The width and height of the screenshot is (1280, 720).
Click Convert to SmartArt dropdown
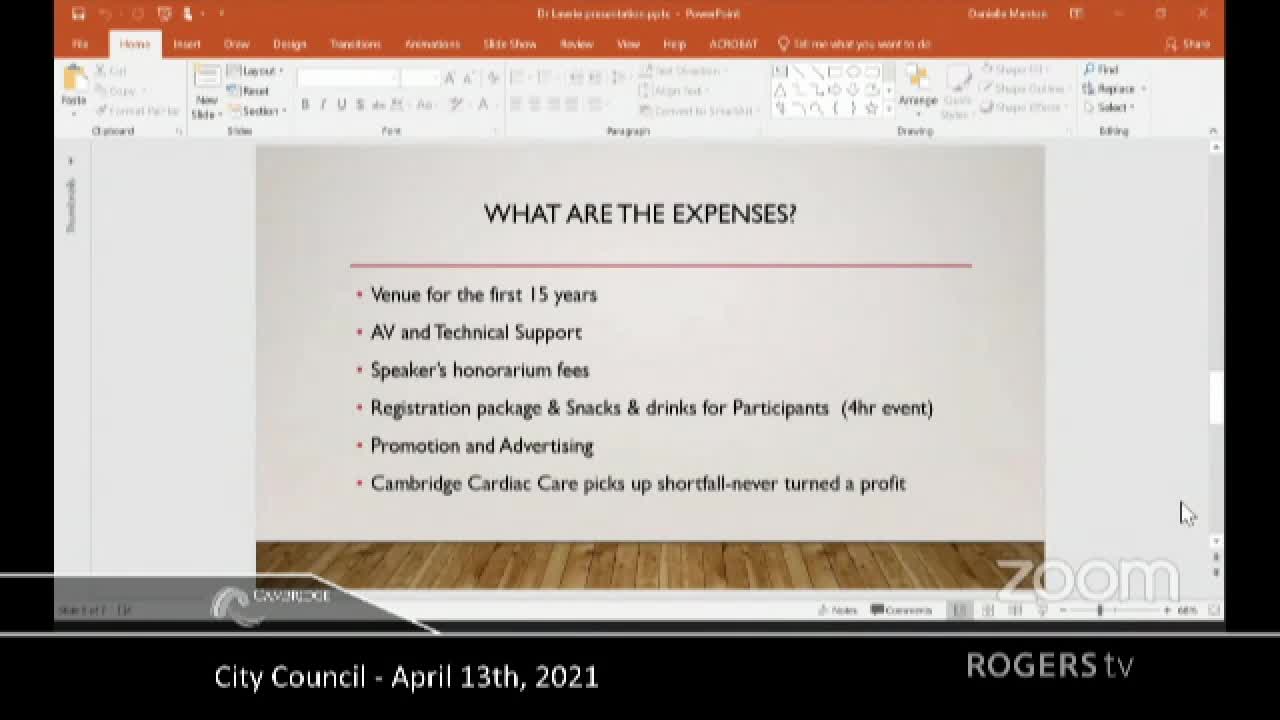click(698, 111)
